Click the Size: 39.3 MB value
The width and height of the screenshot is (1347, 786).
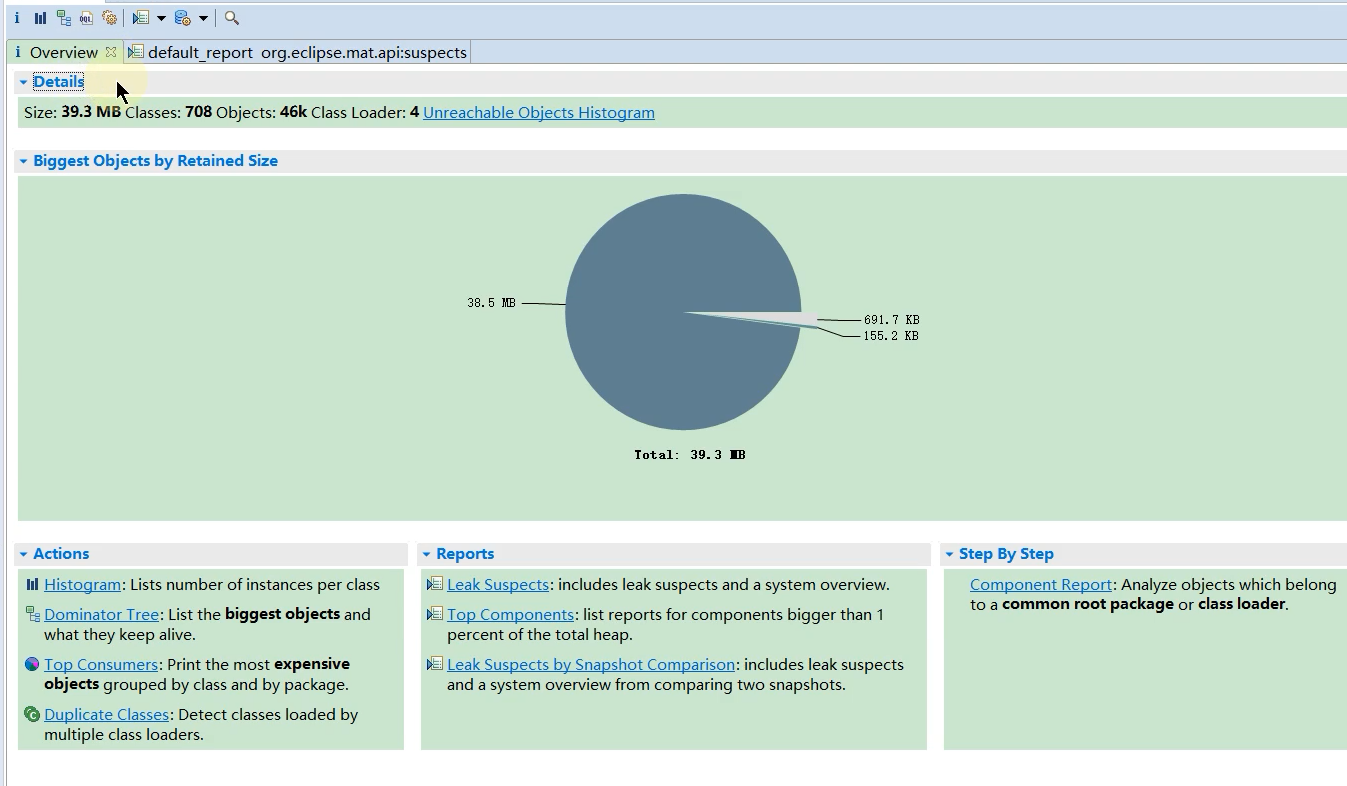[91, 112]
